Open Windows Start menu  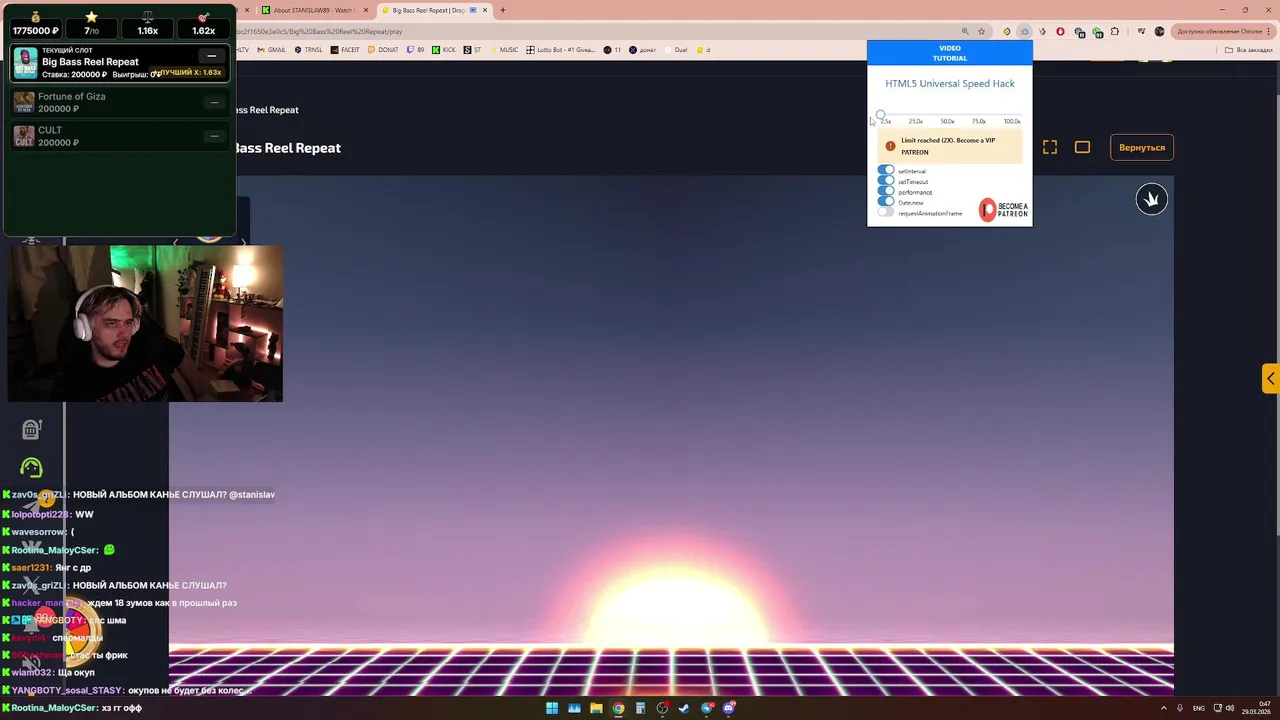(x=552, y=708)
